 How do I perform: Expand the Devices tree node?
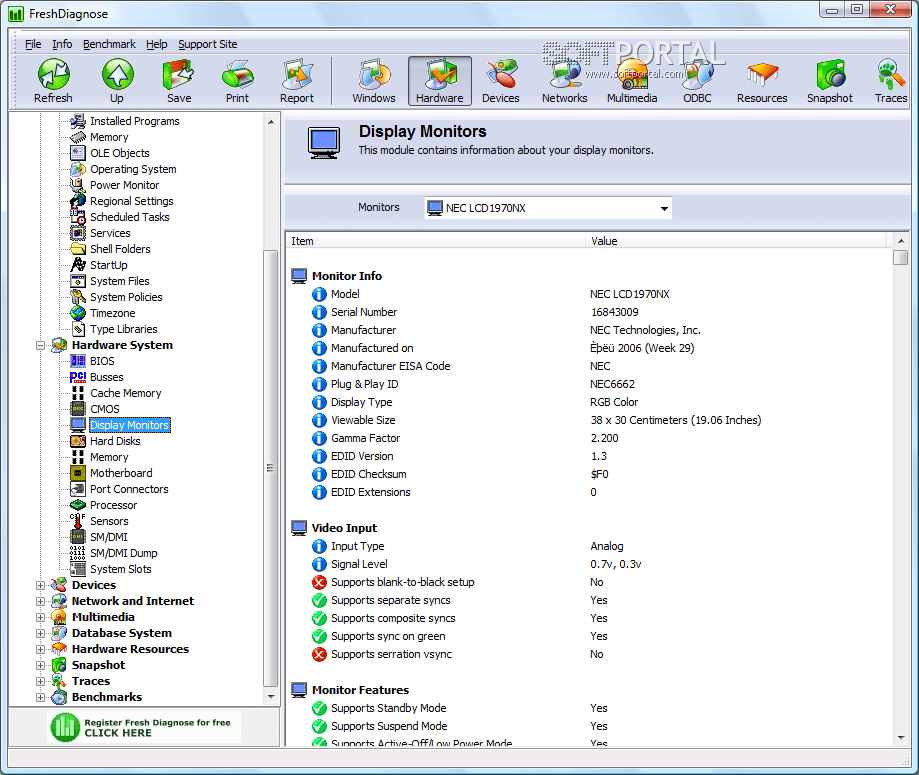click(40, 585)
